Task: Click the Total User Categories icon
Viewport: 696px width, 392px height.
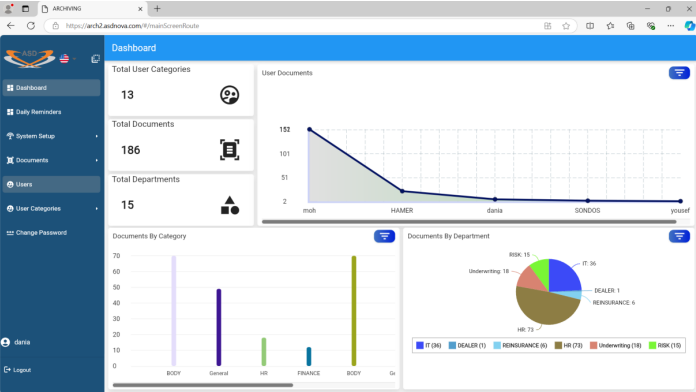Action: pyautogui.click(x=229, y=95)
